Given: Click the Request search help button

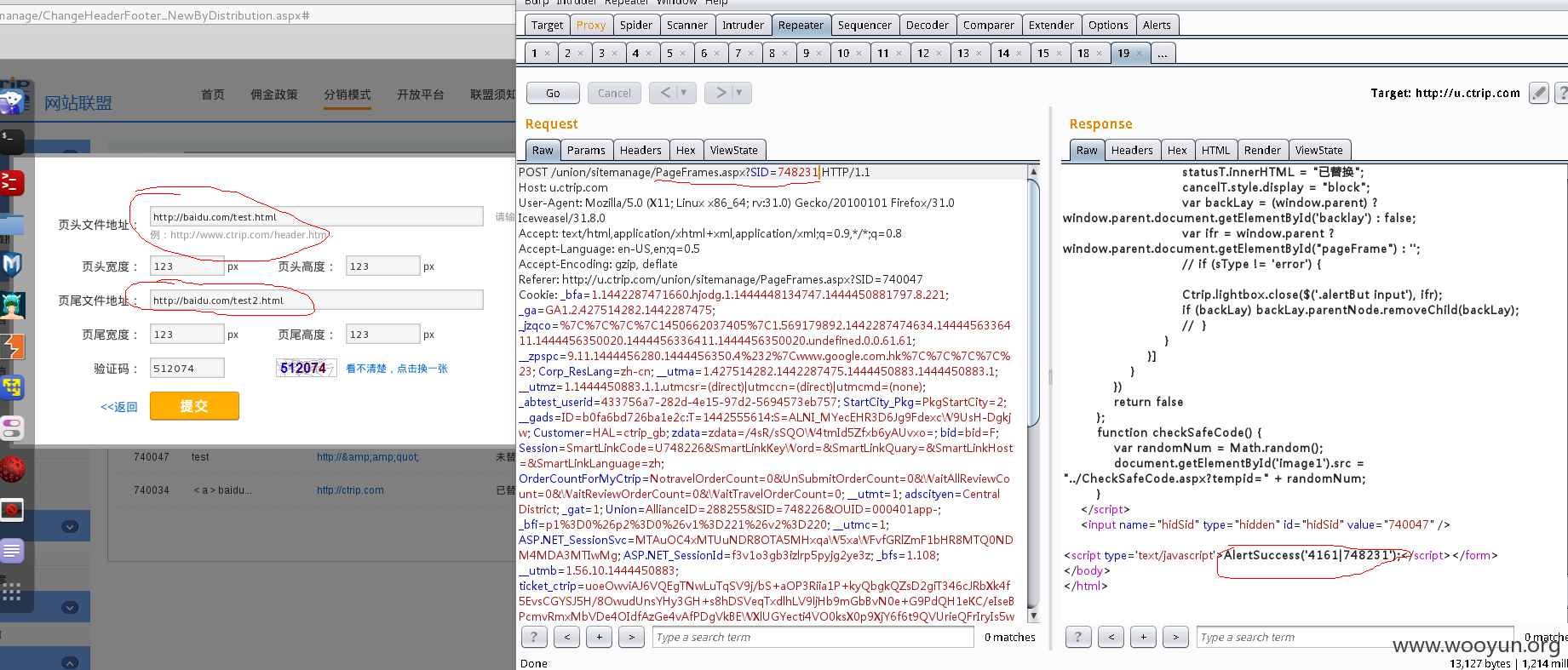Looking at the screenshot, I should [x=533, y=637].
